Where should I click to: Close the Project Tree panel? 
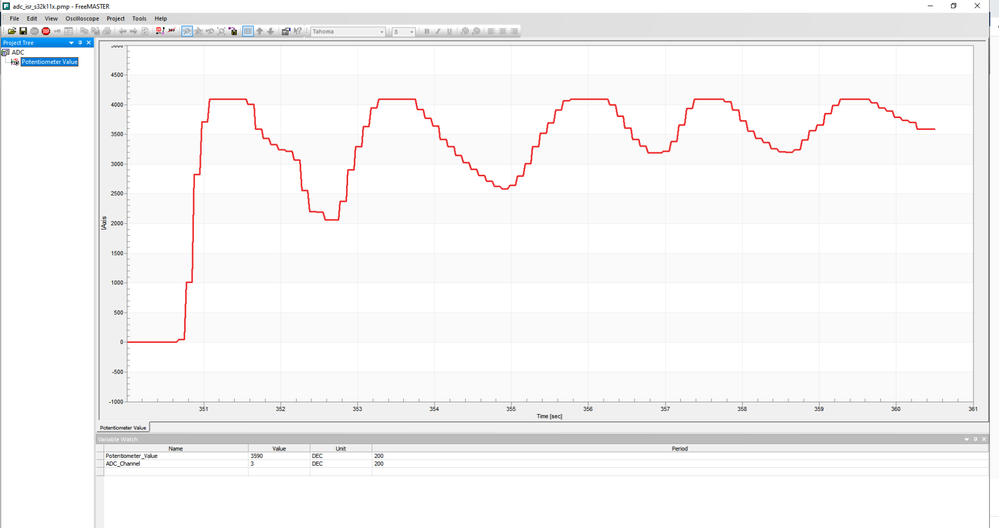point(89,43)
